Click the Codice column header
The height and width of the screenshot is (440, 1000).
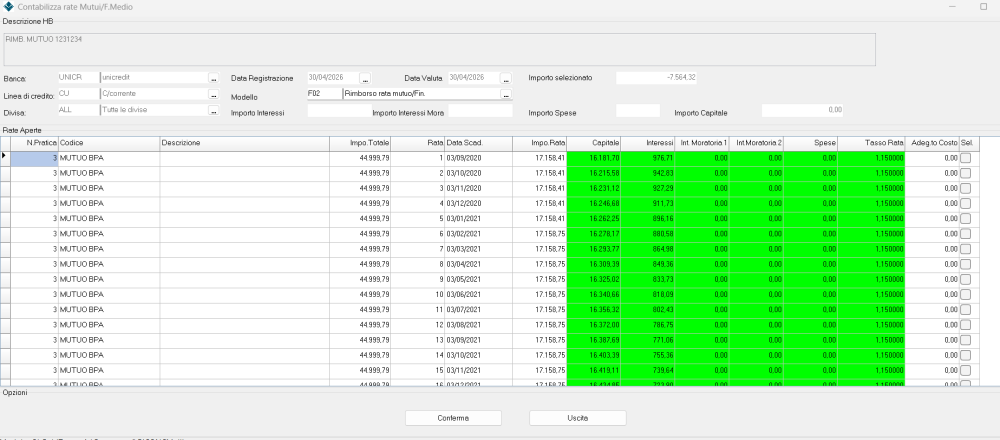pyautogui.click(x=109, y=143)
